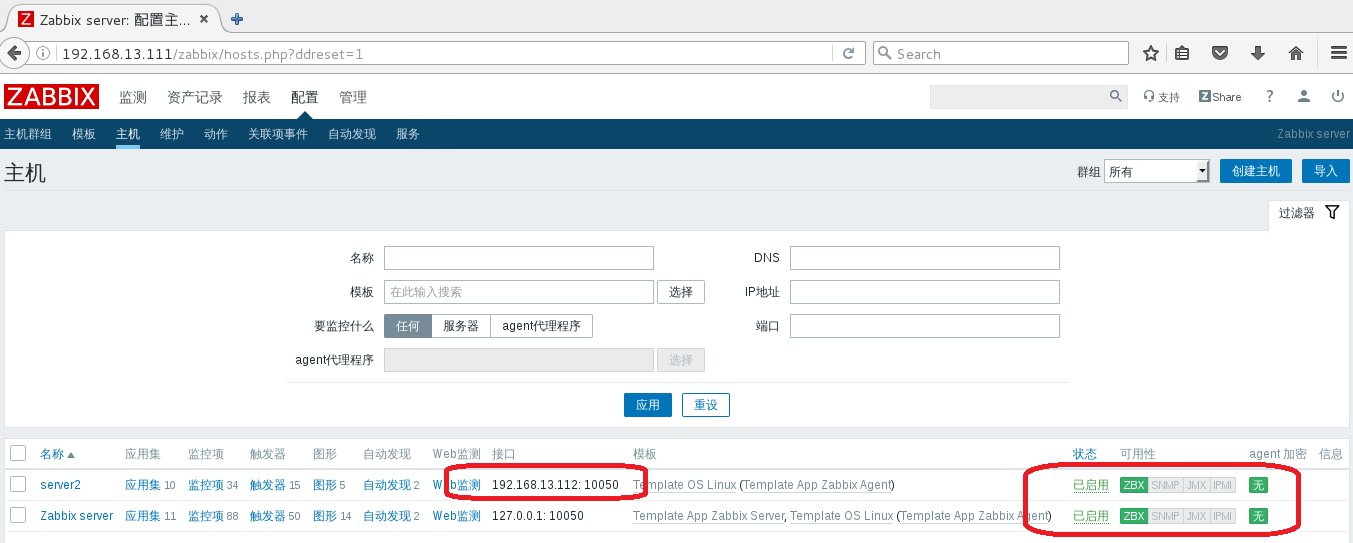Click the browser back arrow button
Viewport: 1353px width, 543px height.
pos(15,53)
